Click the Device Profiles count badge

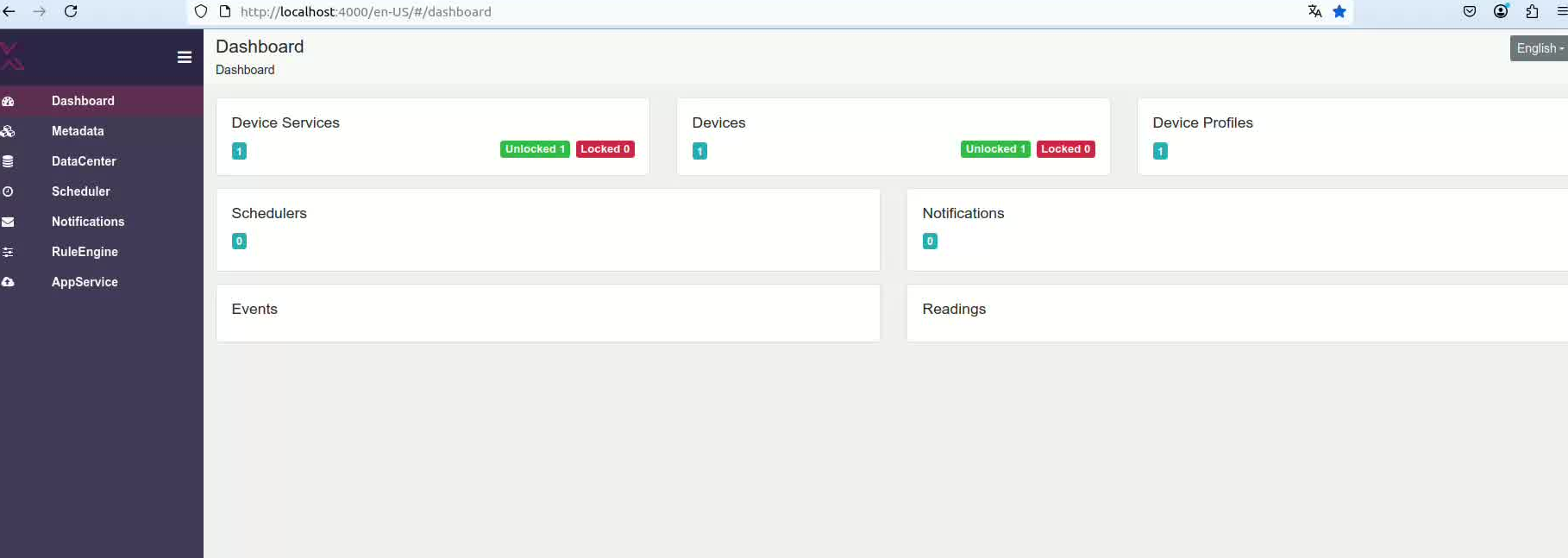coord(1160,151)
